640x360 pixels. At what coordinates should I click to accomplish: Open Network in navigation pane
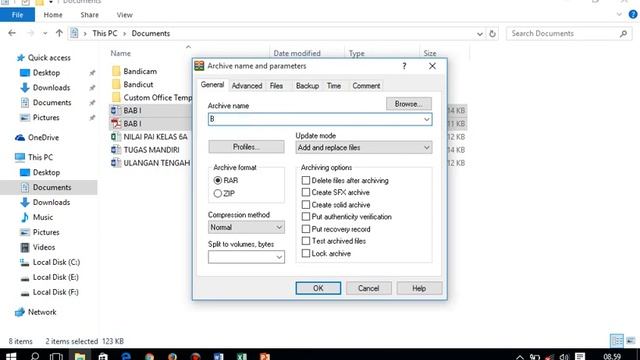[42, 312]
